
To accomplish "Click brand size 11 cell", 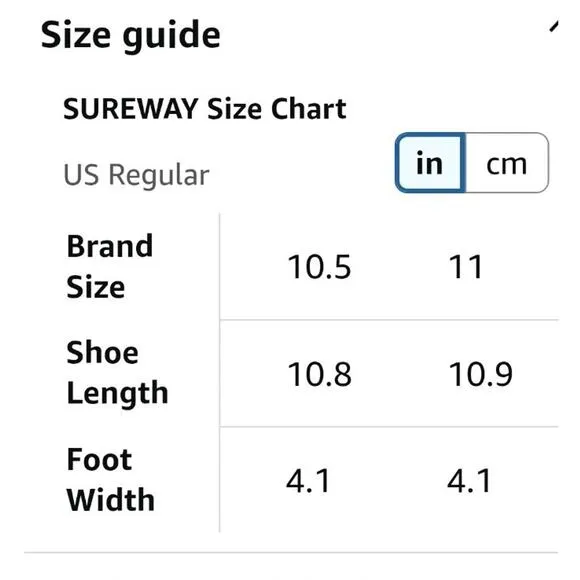I will click(x=466, y=267).
